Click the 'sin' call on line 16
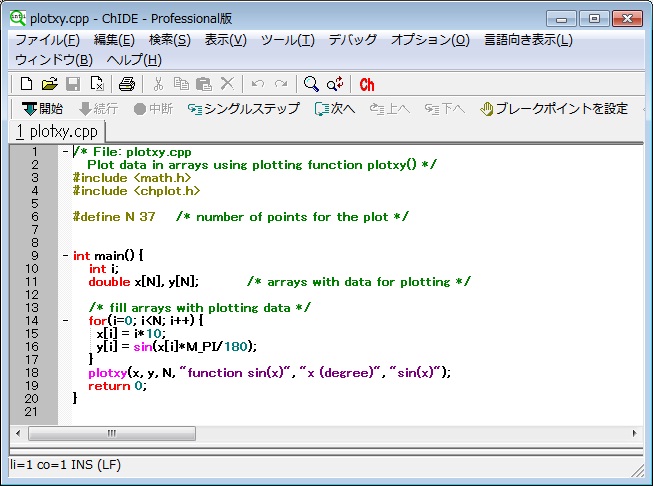 click(143, 346)
